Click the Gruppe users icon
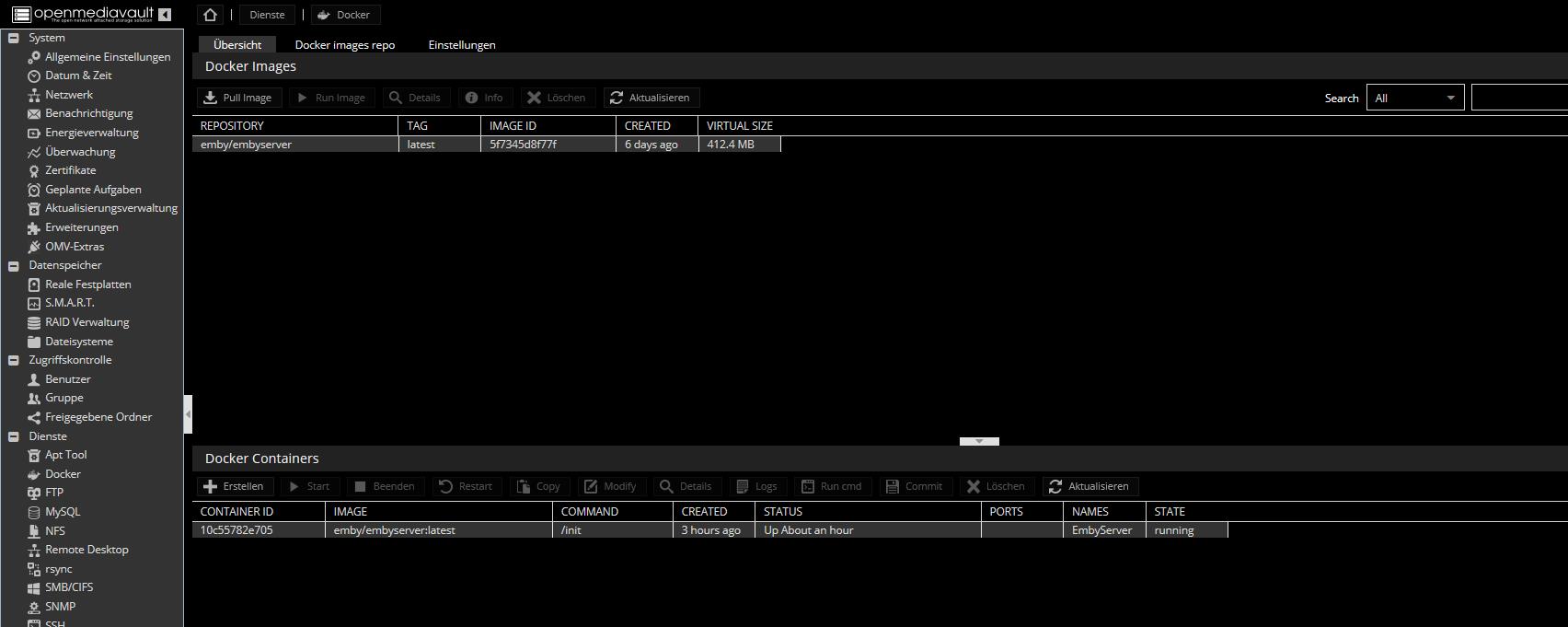 point(34,398)
